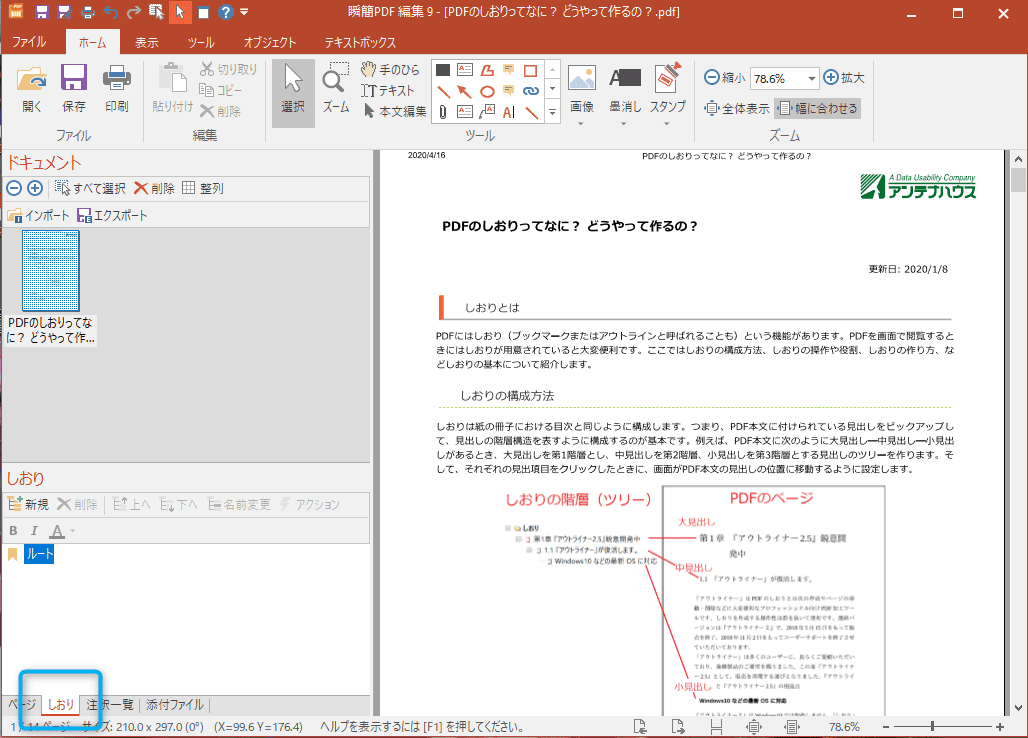Toggle the 幅に合わせる fit-width option
This screenshot has height=738, width=1028.
(x=817, y=108)
